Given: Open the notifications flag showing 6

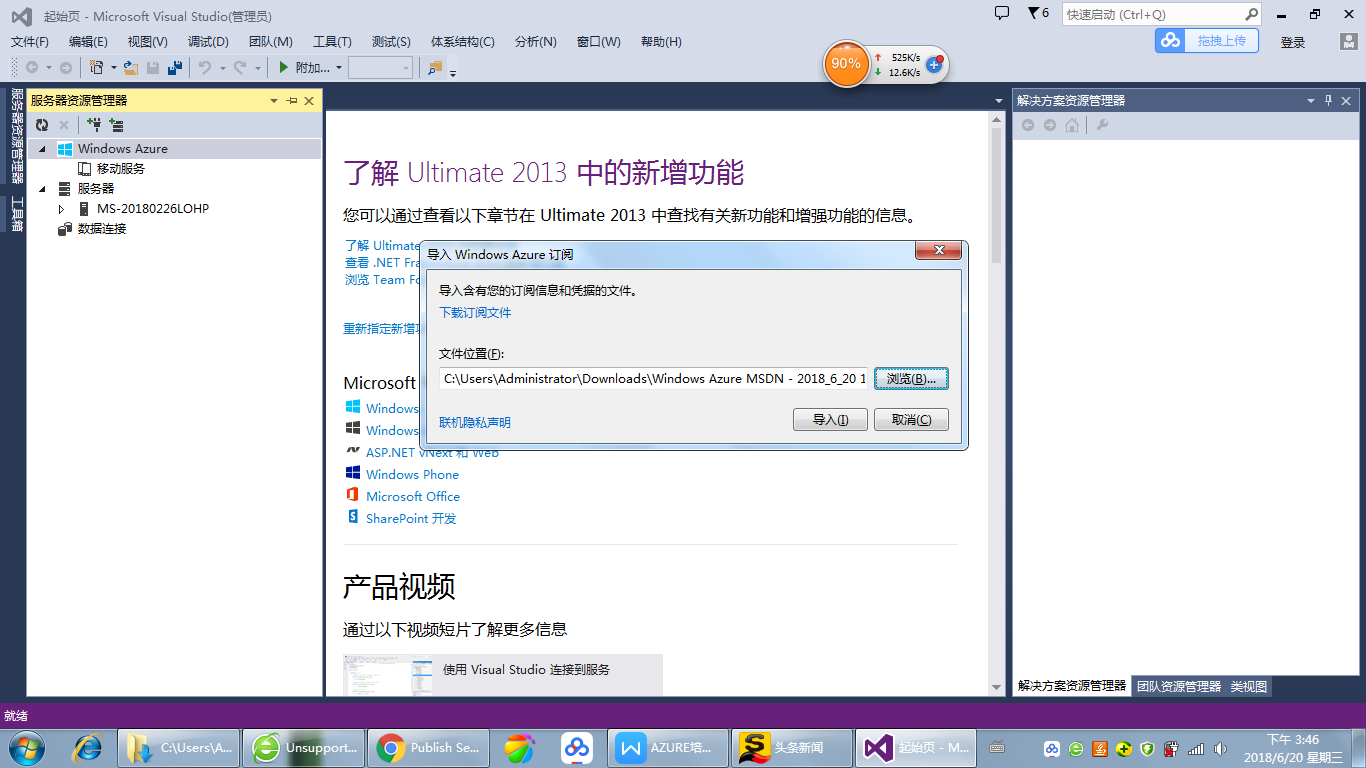Looking at the screenshot, I should point(1038,13).
